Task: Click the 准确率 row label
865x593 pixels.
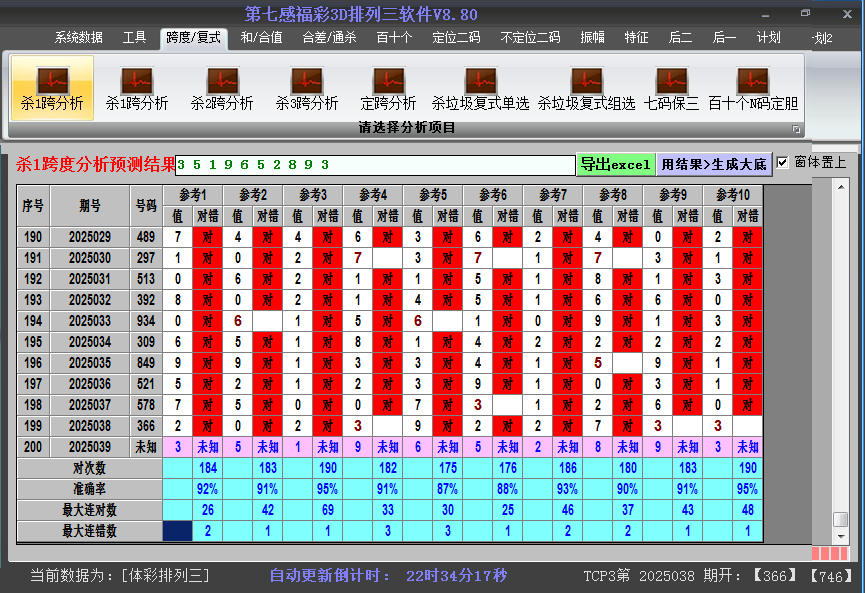Action: [89, 489]
